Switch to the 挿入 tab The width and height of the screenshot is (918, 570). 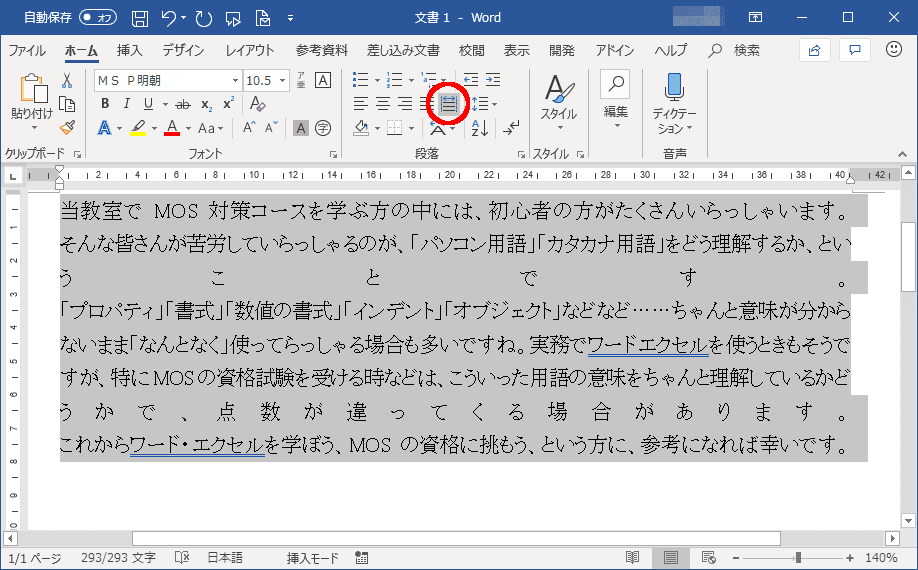(x=129, y=51)
